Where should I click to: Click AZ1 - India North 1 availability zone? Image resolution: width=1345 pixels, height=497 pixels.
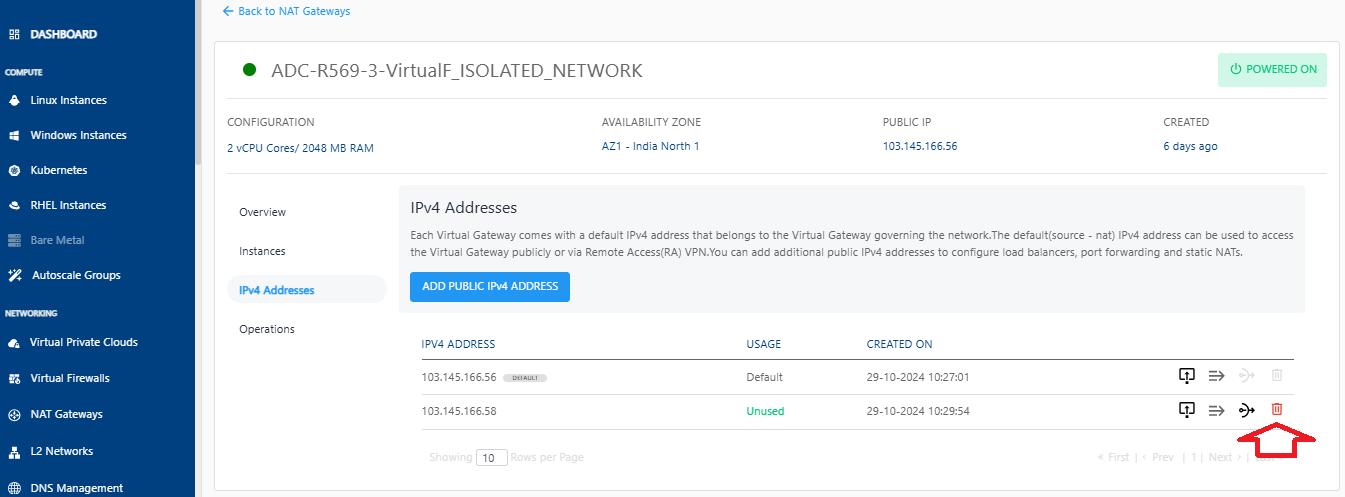click(x=650, y=146)
